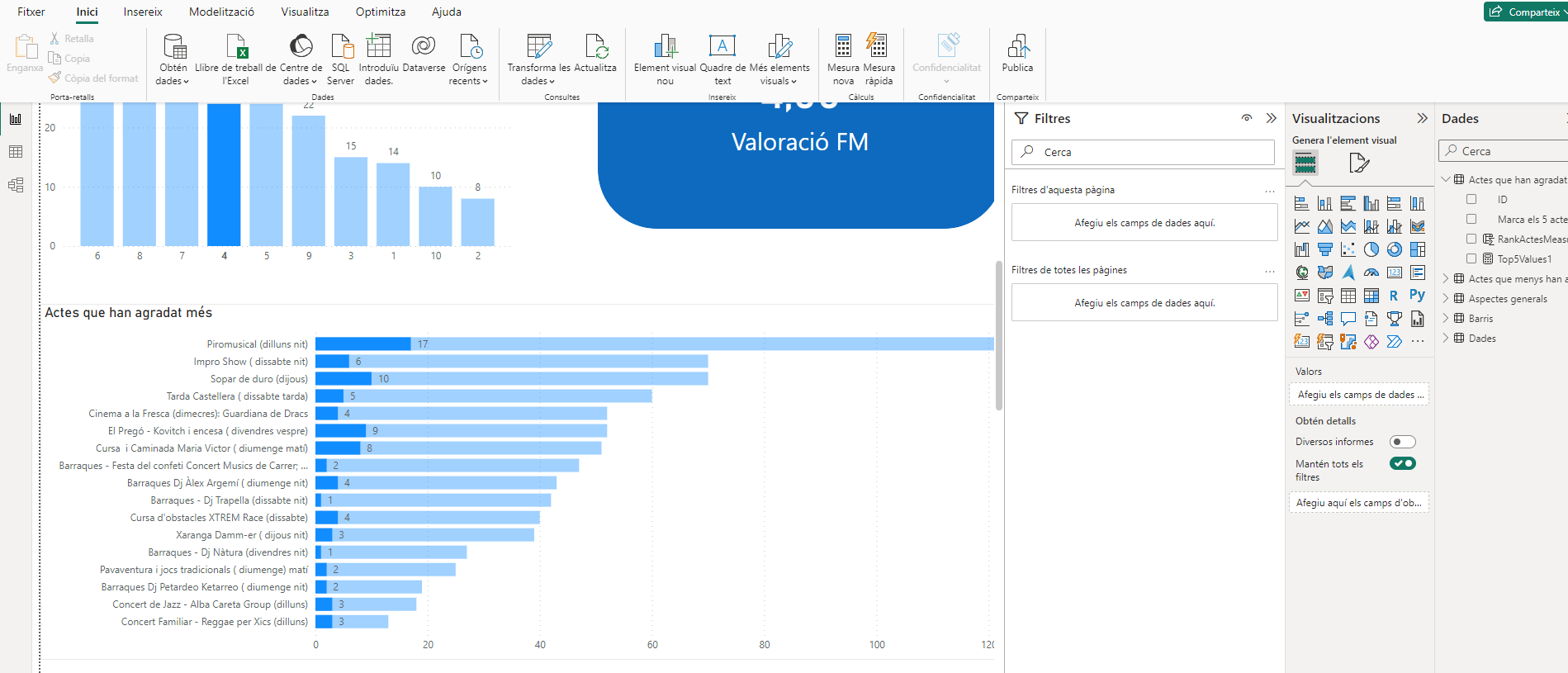This screenshot has height=673, width=1568.
Task: Check the ID field checkbox
Action: (x=1471, y=199)
